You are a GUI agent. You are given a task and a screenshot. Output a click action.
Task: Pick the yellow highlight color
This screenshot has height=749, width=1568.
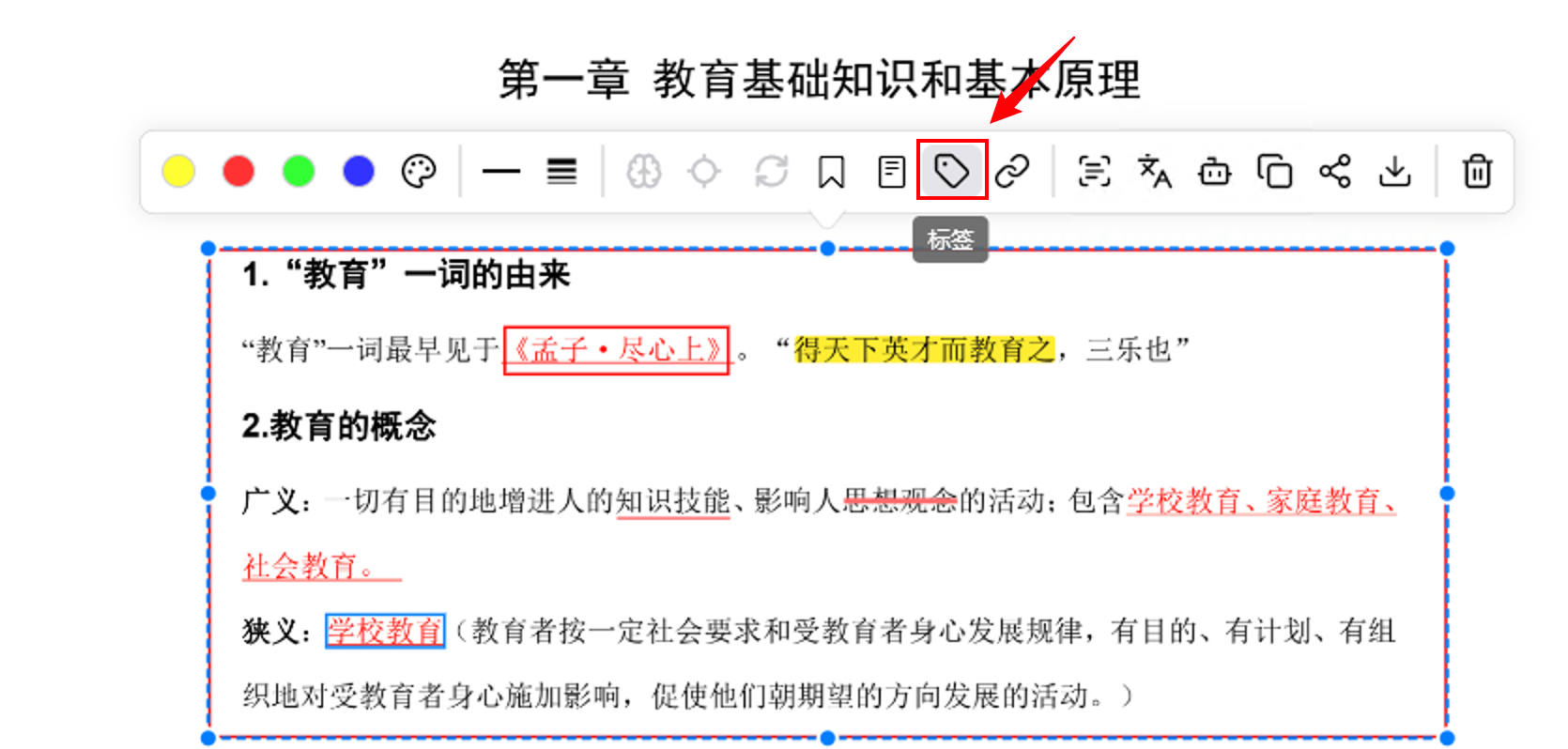(x=178, y=172)
